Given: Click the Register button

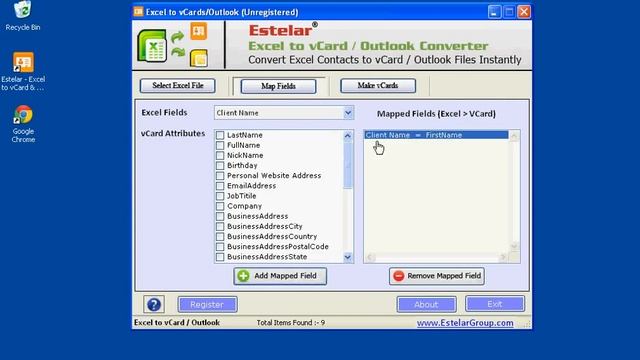Looking at the screenshot, I should (207, 304).
